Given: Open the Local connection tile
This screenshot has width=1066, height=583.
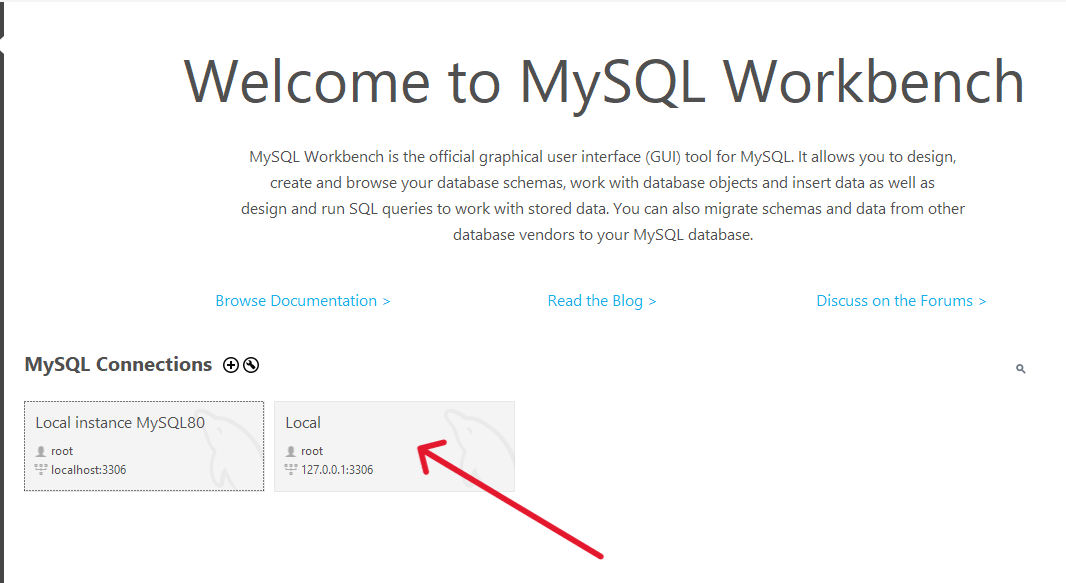Looking at the screenshot, I should [394, 446].
